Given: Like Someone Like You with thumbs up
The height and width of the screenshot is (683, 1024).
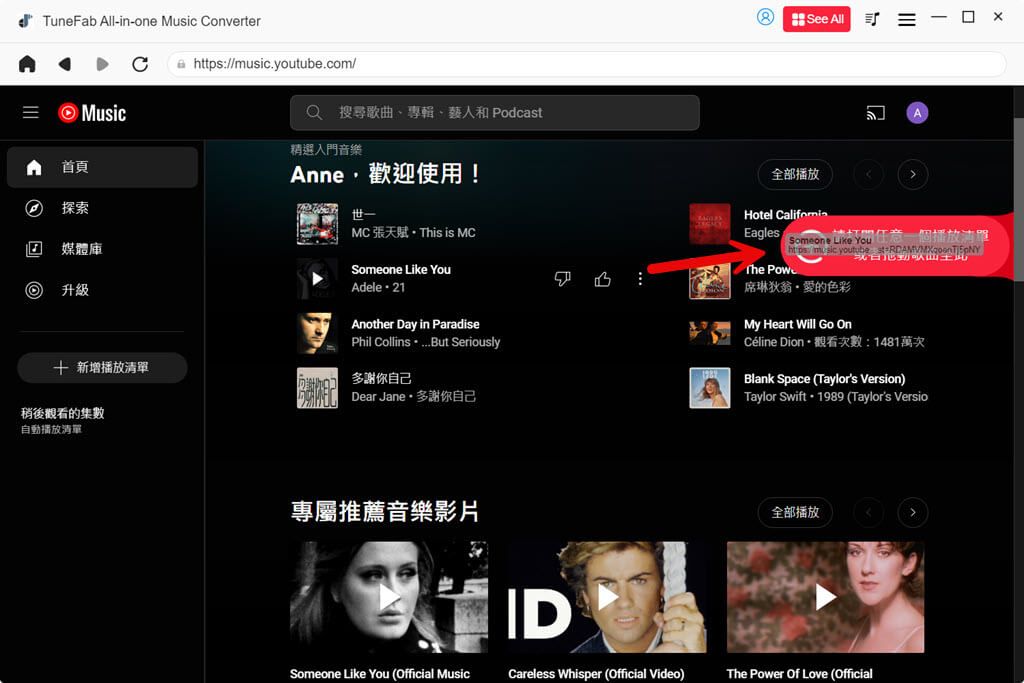Looking at the screenshot, I should (x=602, y=279).
